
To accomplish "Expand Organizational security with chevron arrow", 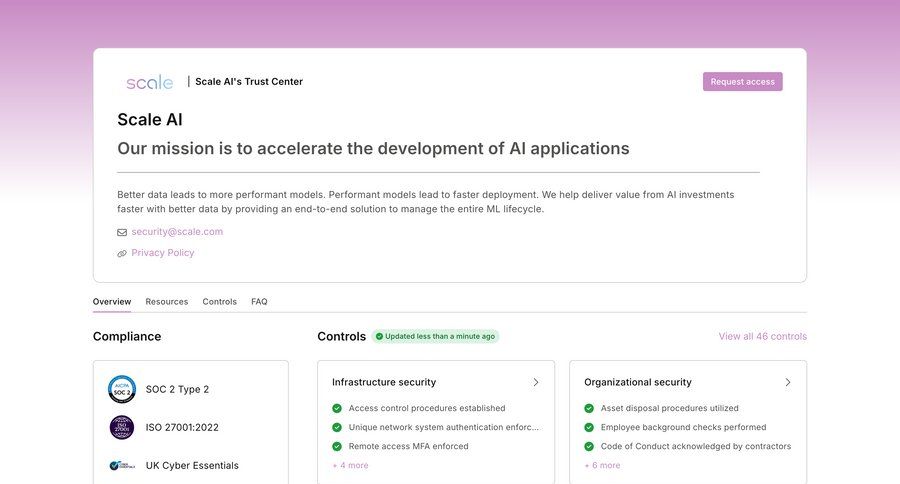I will [x=788, y=382].
